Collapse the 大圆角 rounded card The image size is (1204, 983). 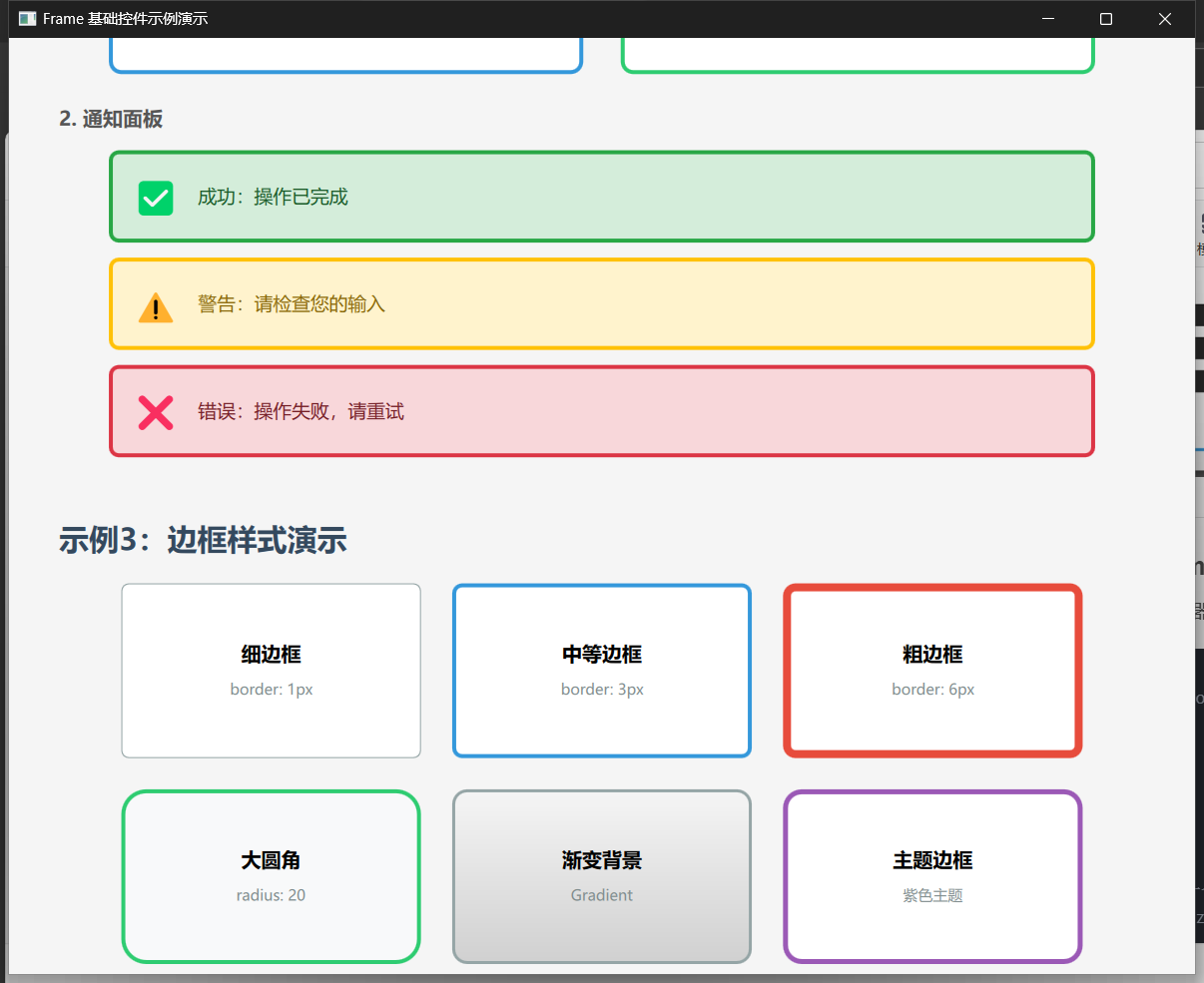tap(271, 876)
